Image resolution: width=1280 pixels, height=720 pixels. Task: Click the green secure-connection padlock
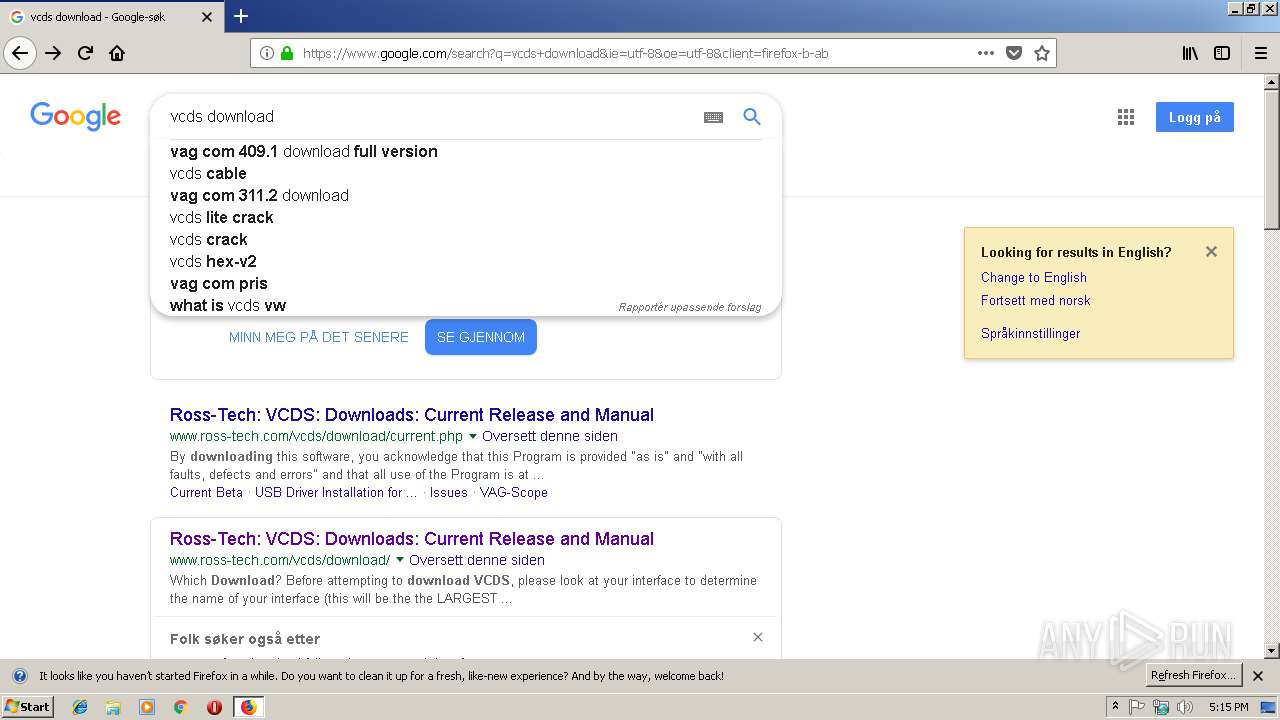287,53
